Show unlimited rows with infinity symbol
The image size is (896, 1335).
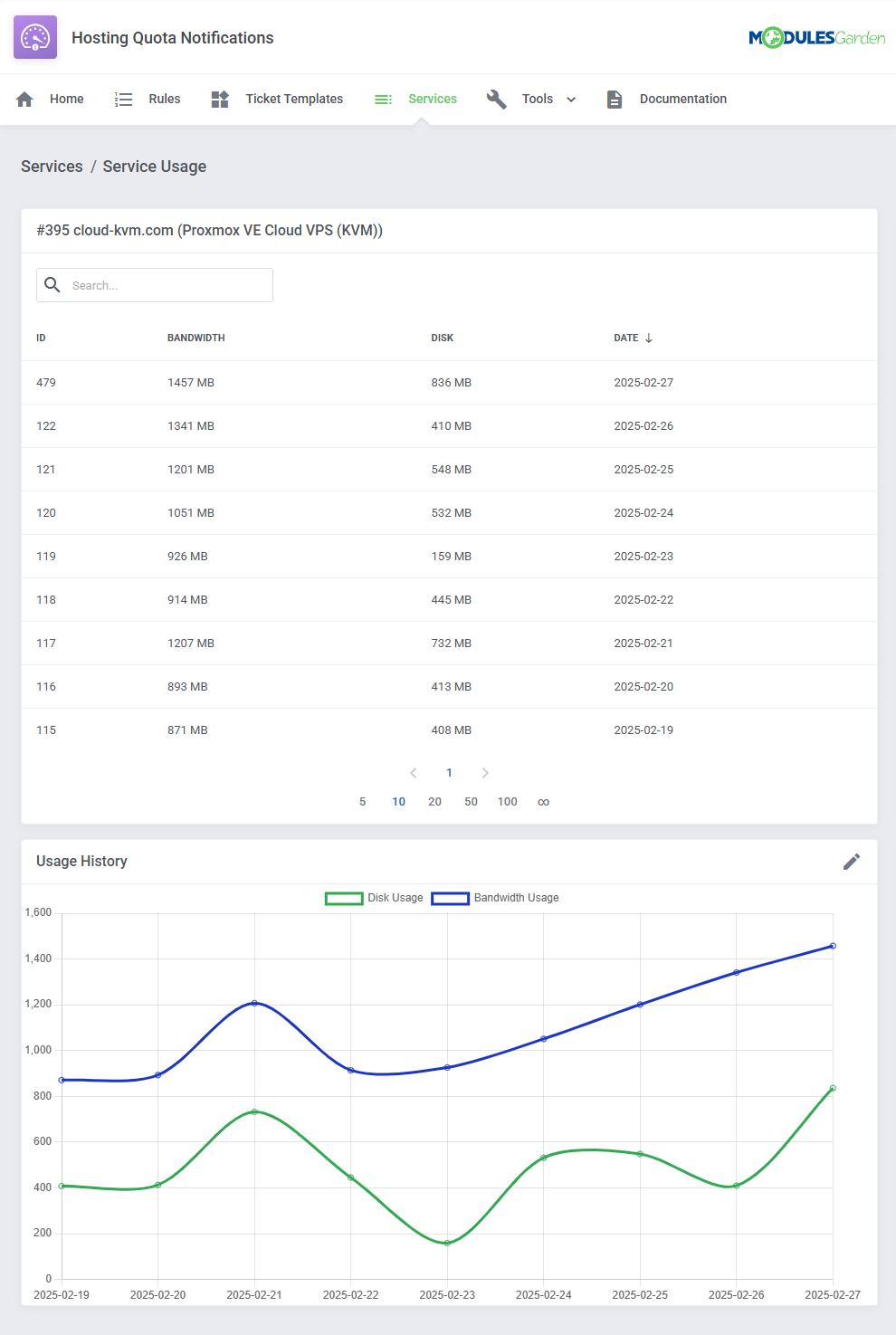(543, 802)
